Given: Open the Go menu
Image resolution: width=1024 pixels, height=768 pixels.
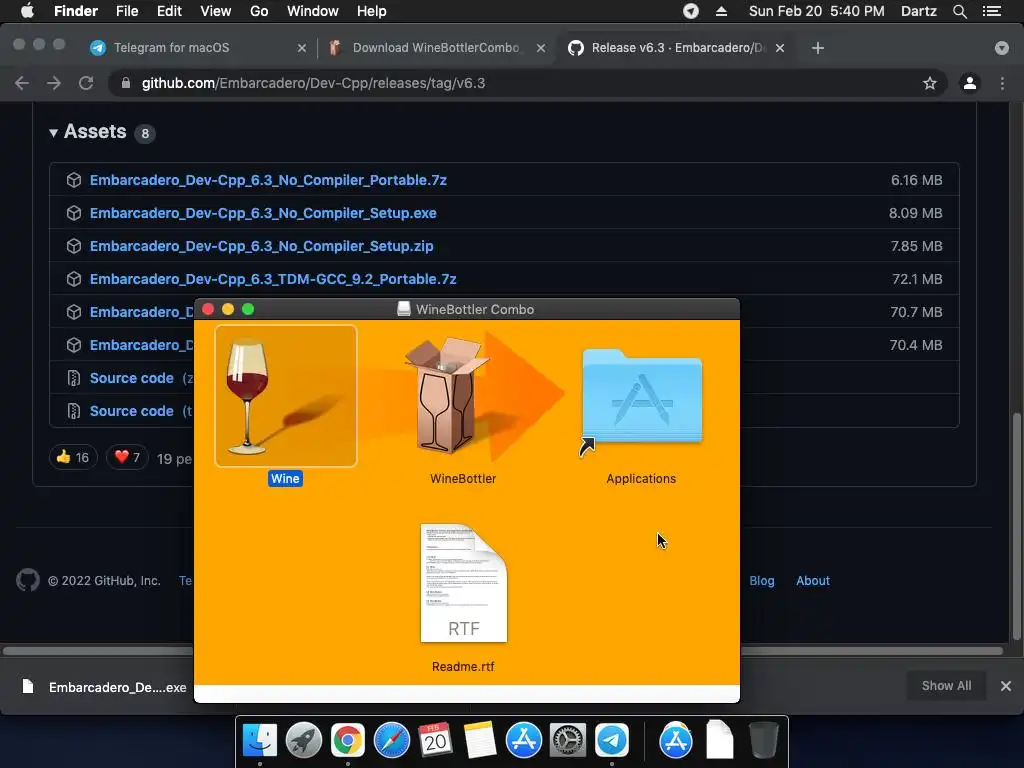Looking at the screenshot, I should tap(259, 11).
